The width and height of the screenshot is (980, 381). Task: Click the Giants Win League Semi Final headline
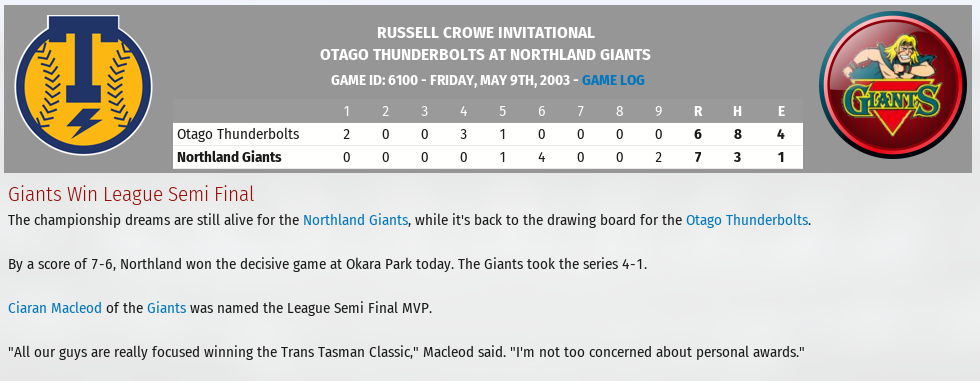click(131, 195)
